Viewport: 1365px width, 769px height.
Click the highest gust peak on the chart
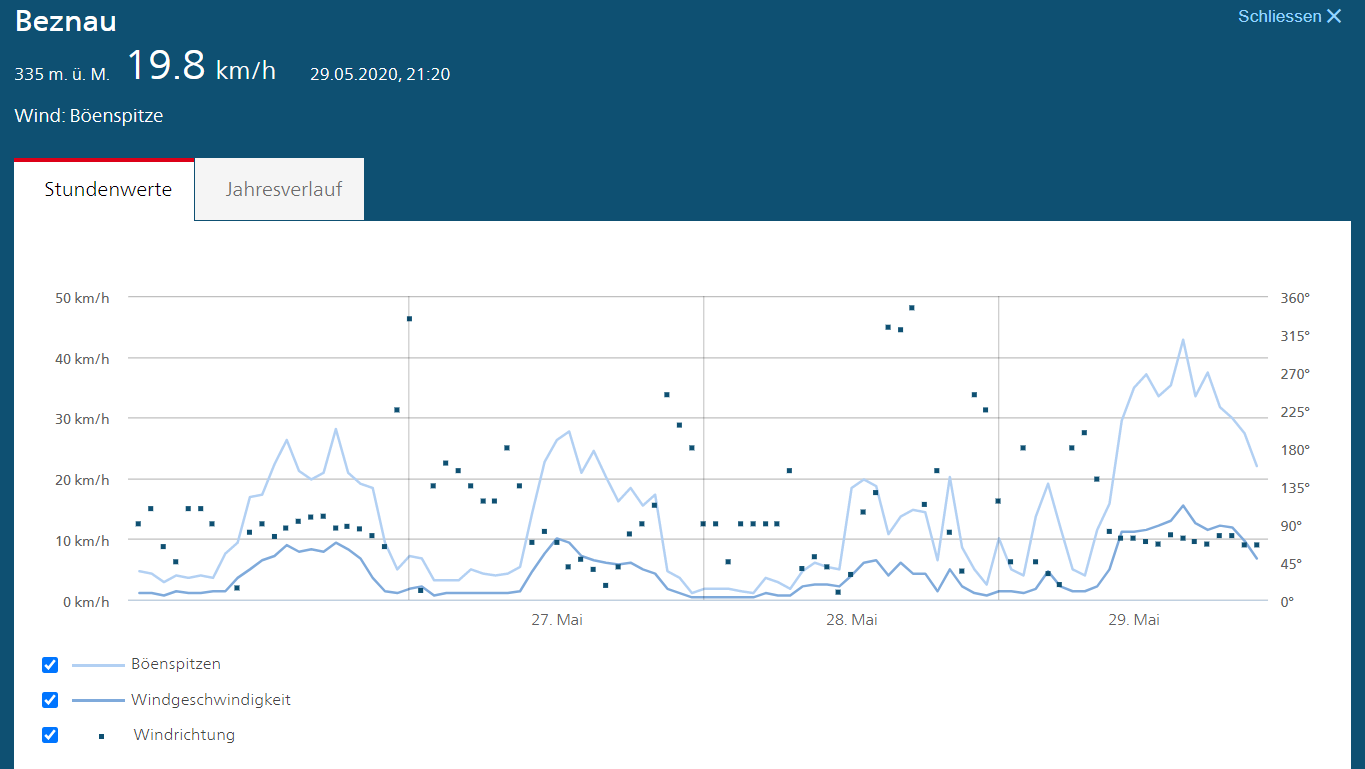pos(1183,340)
